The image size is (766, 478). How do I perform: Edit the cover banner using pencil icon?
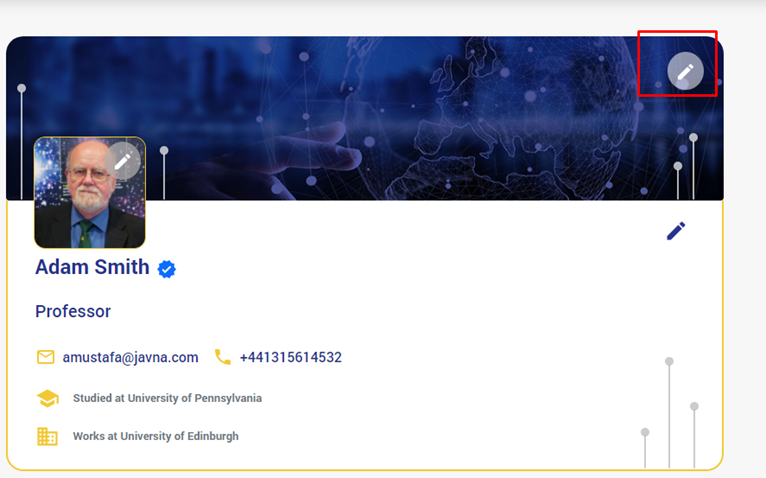coord(685,71)
